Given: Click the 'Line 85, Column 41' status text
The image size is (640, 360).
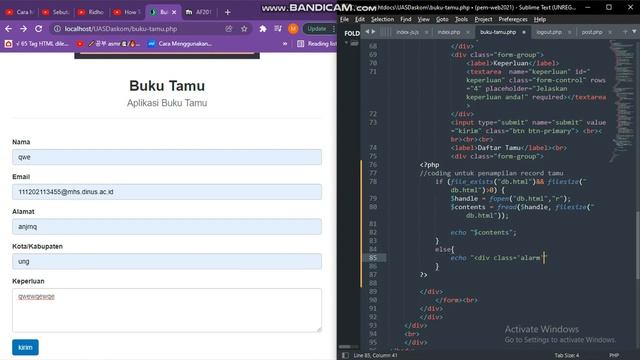Looking at the screenshot, I should click(x=376, y=356).
